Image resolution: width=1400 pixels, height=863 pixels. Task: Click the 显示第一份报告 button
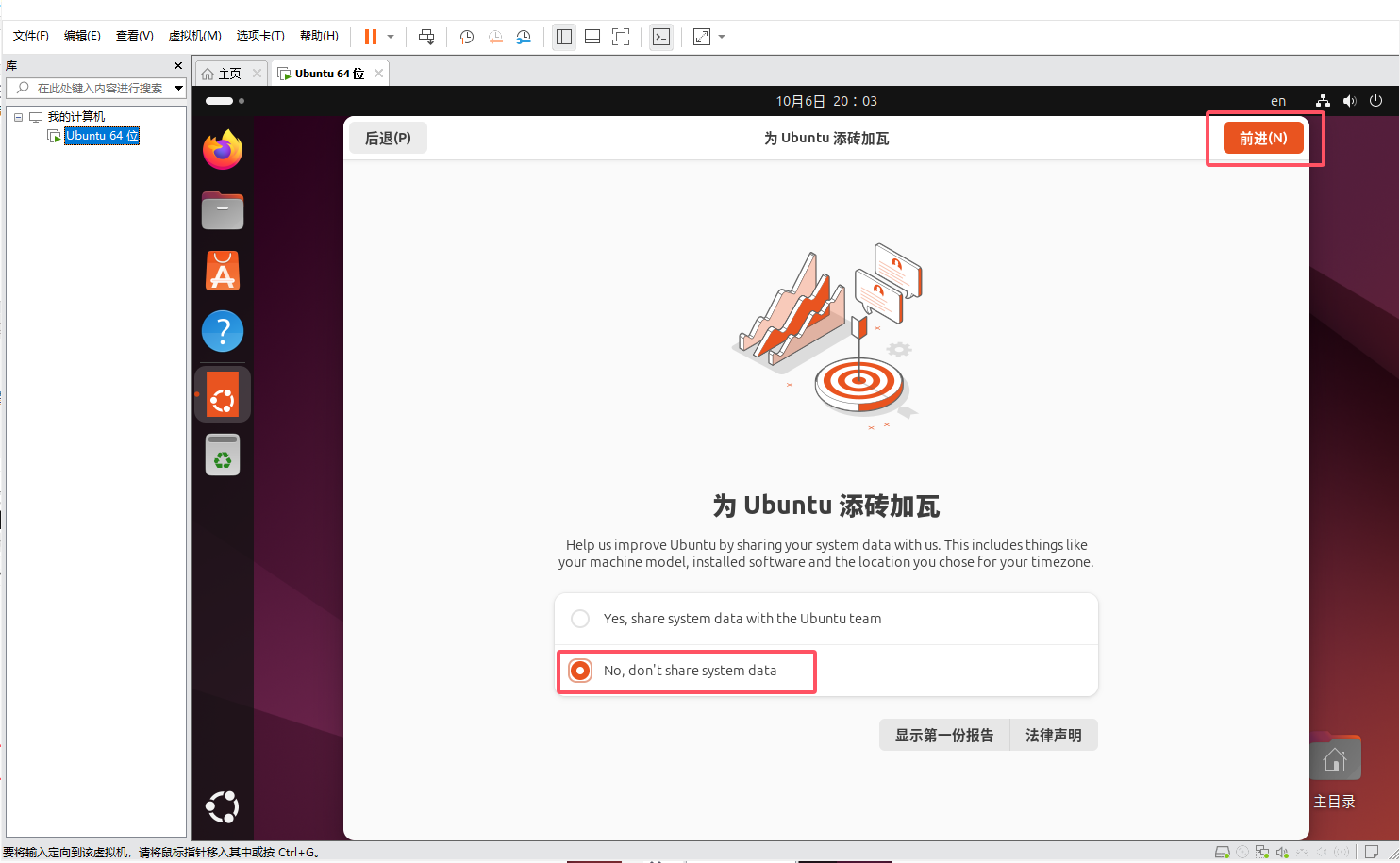(944, 735)
